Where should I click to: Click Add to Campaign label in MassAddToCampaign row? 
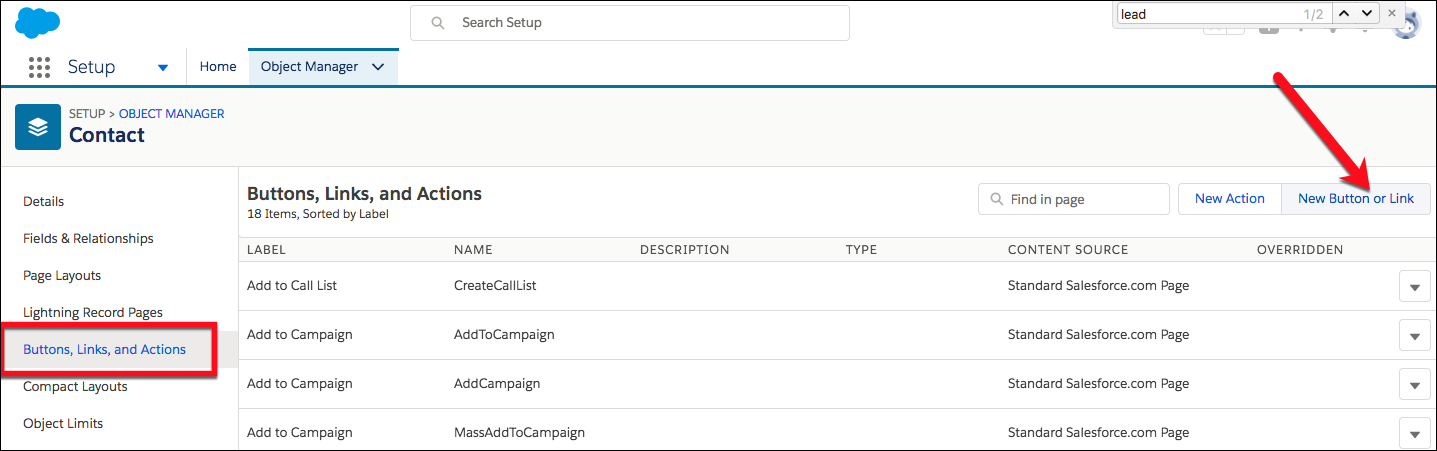coord(300,433)
